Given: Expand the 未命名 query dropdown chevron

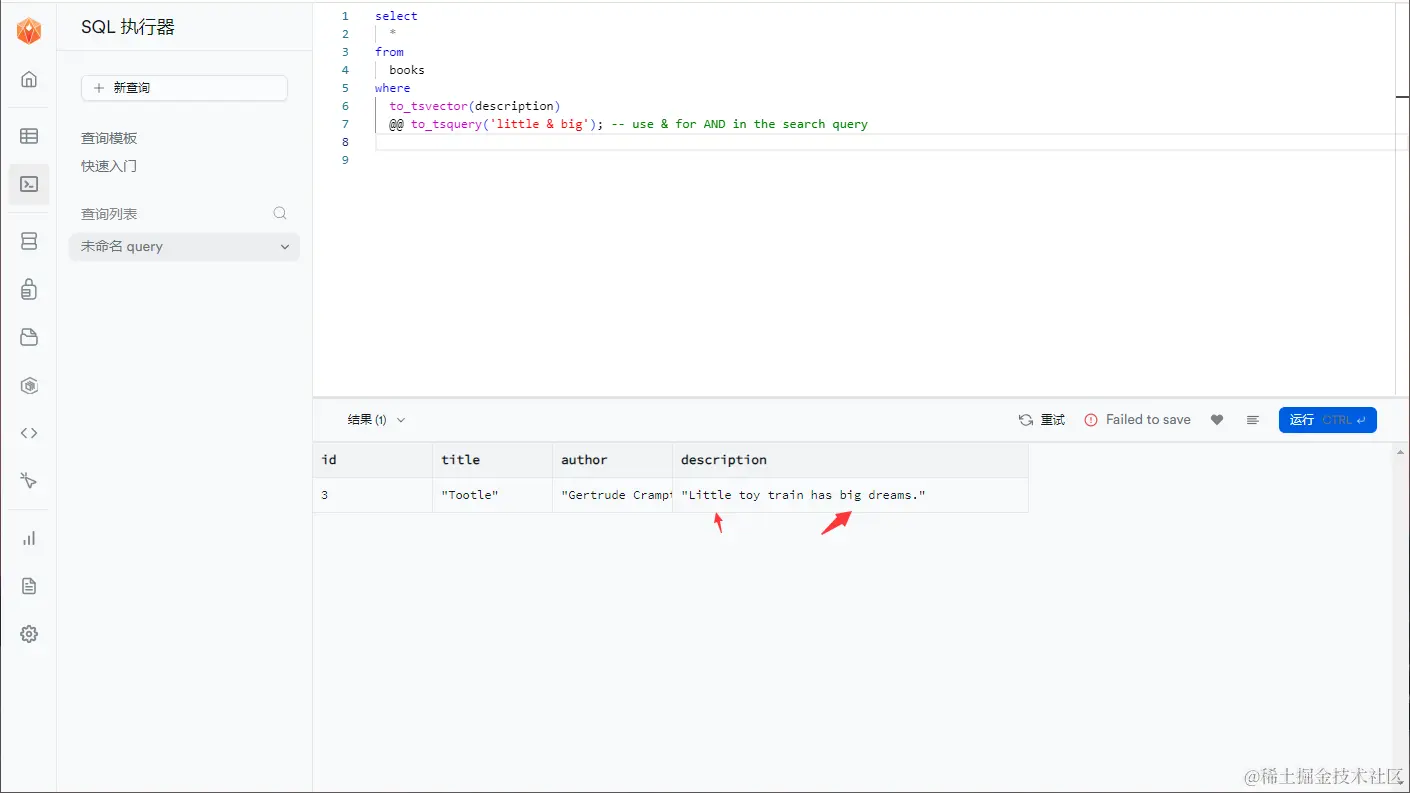Looking at the screenshot, I should (x=285, y=247).
